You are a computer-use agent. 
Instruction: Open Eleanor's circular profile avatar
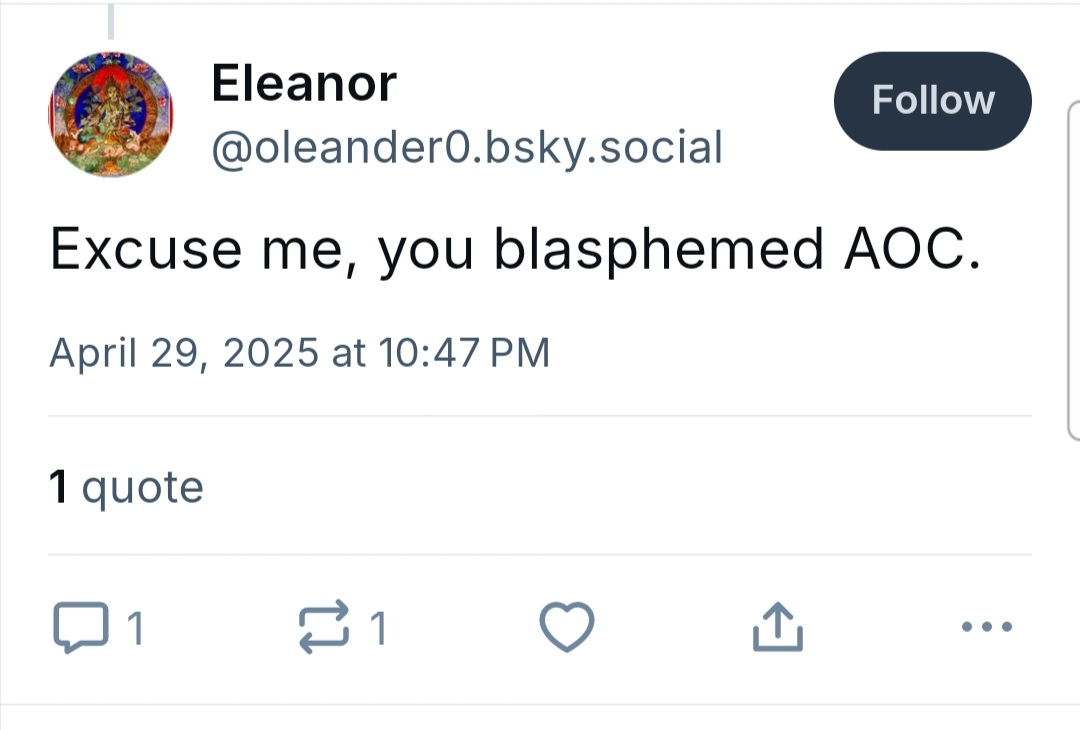tap(110, 114)
